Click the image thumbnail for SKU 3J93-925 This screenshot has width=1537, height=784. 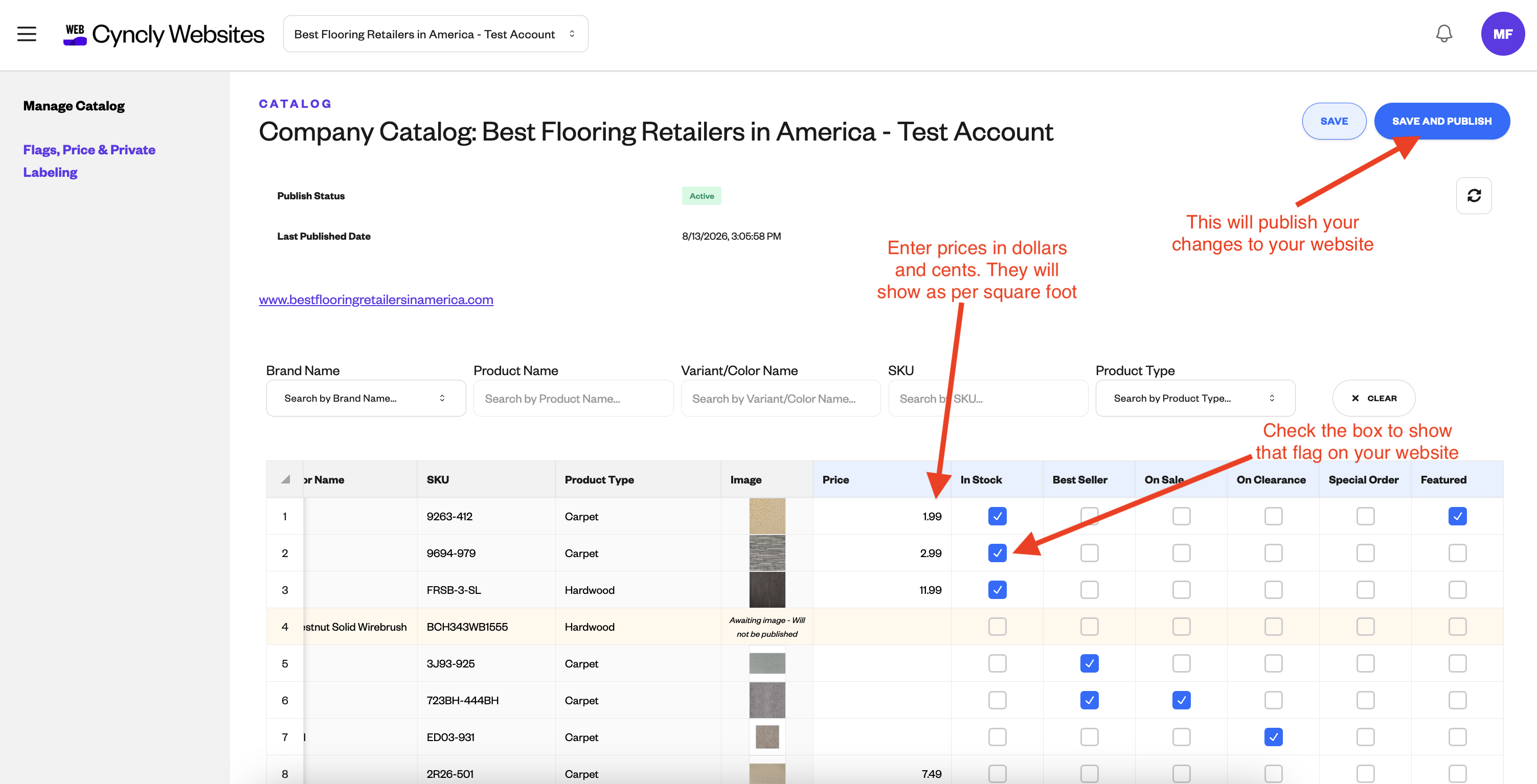[x=766, y=663]
